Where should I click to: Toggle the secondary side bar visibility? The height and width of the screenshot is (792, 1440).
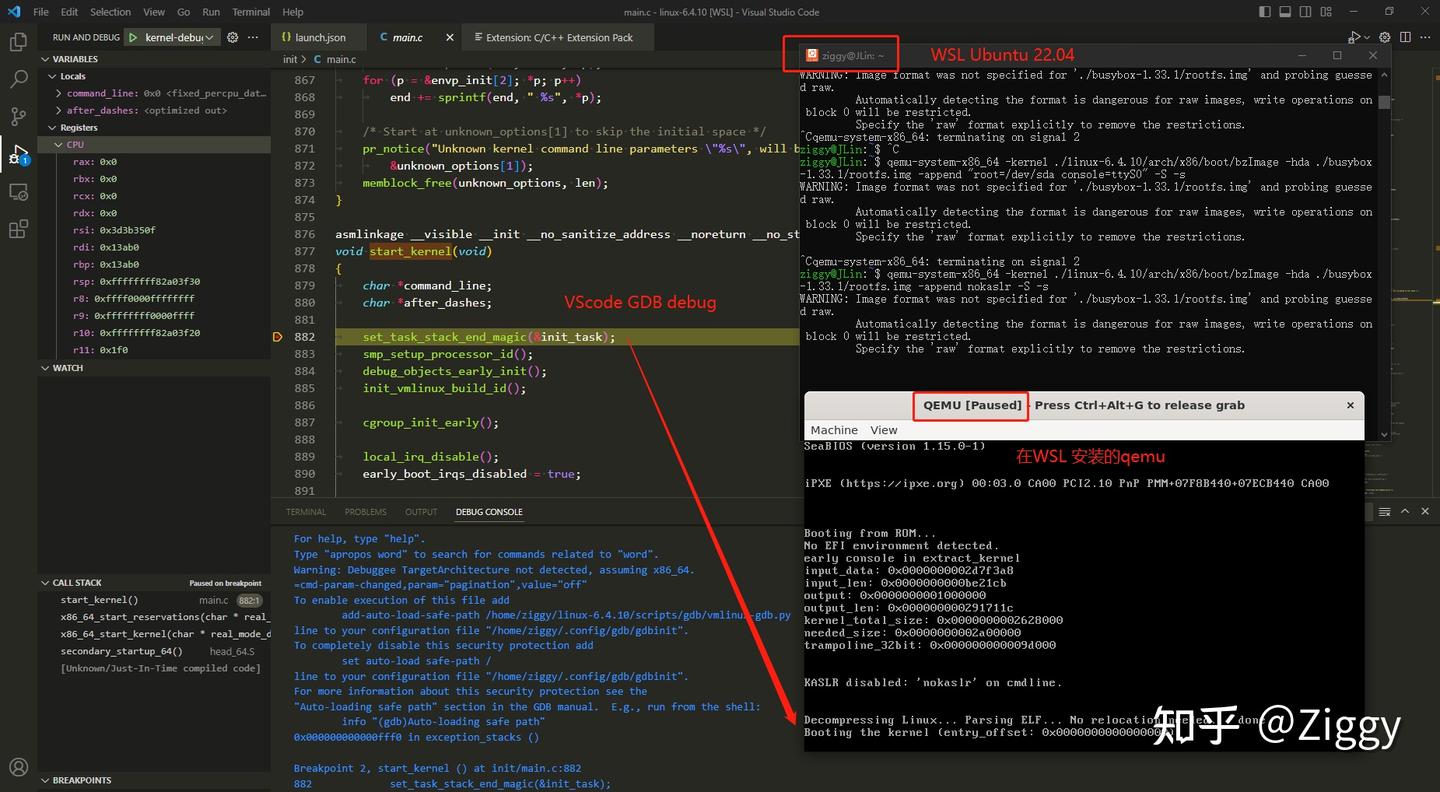[1307, 12]
